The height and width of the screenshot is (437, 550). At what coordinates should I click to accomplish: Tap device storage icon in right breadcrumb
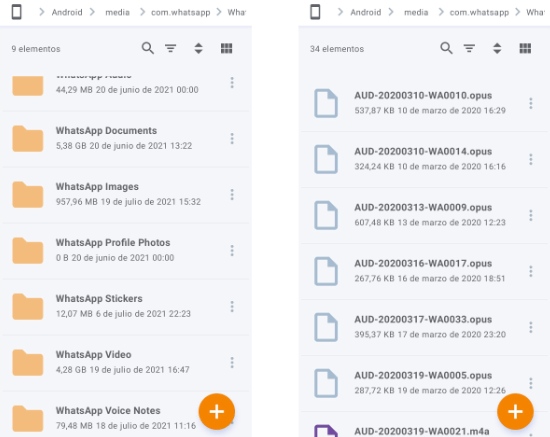[315, 12]
